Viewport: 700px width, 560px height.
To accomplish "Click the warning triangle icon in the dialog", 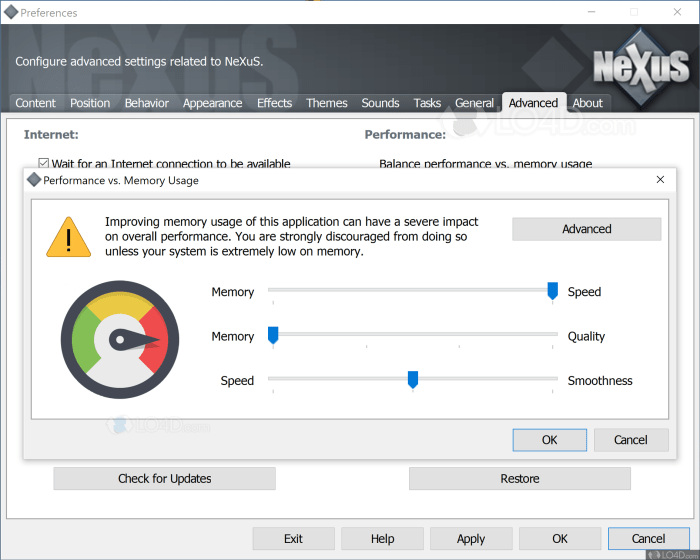I will 68,237.
